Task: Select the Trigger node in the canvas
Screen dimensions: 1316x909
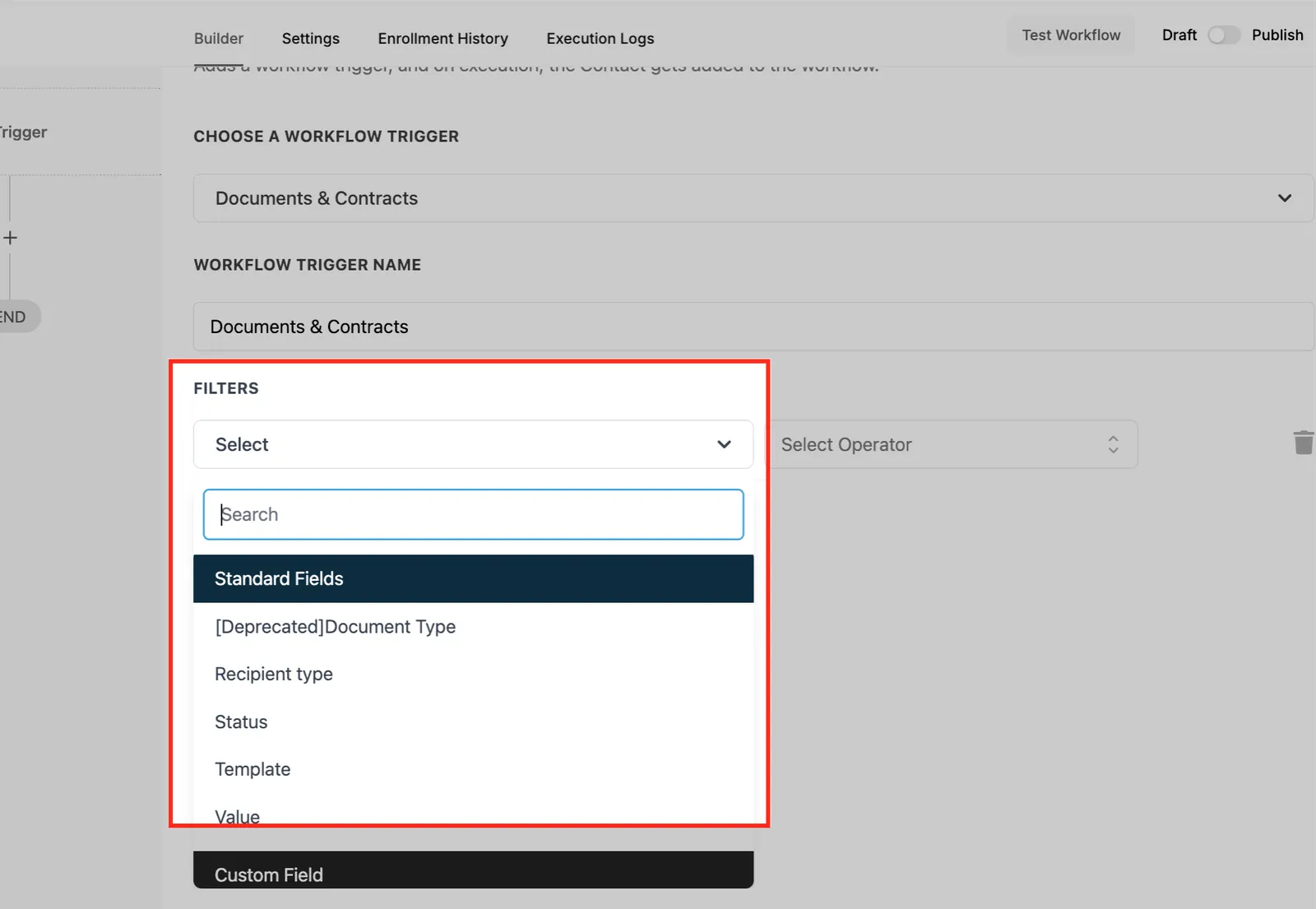Action: 79,132
